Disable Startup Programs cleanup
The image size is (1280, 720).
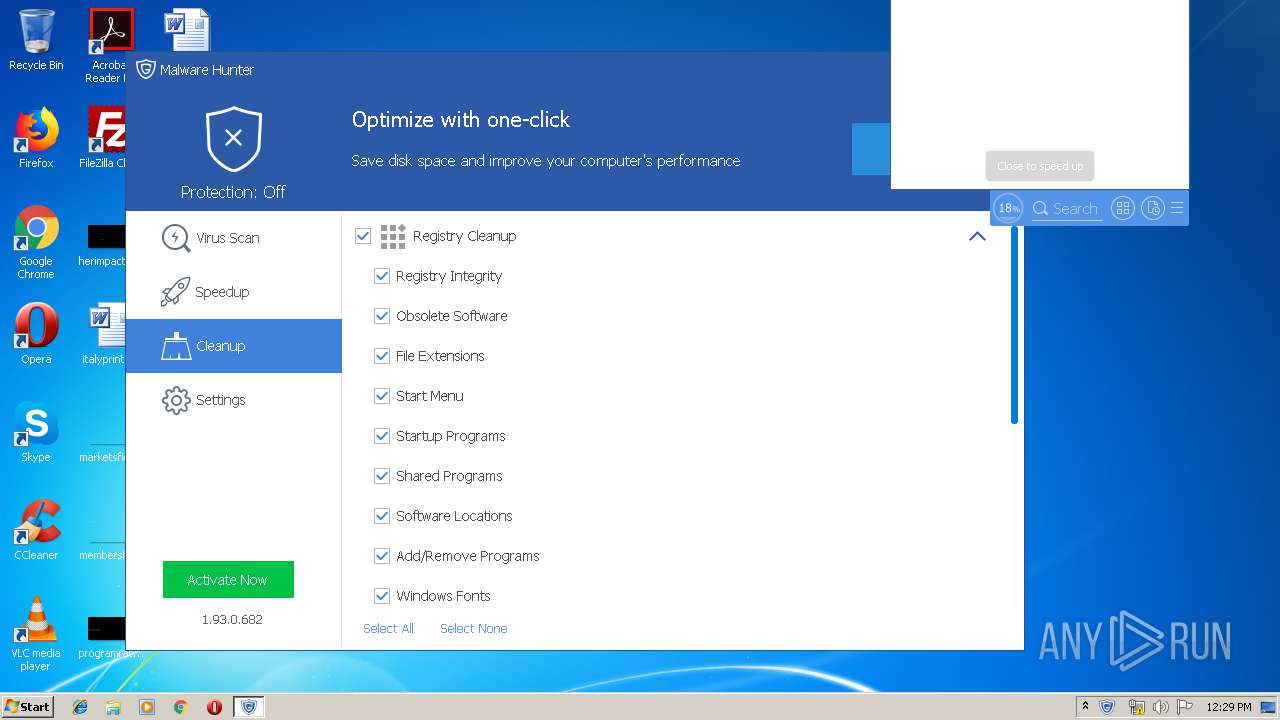click(382, 436)
